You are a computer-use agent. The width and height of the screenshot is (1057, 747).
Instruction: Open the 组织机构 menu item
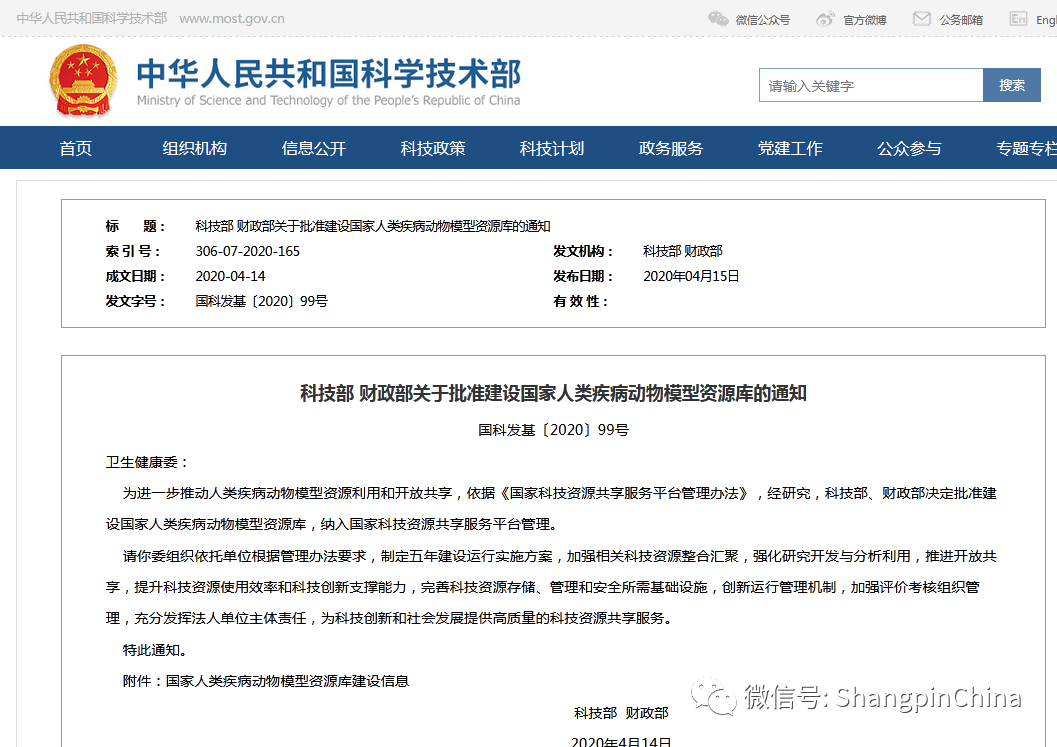tap(195, 148)
